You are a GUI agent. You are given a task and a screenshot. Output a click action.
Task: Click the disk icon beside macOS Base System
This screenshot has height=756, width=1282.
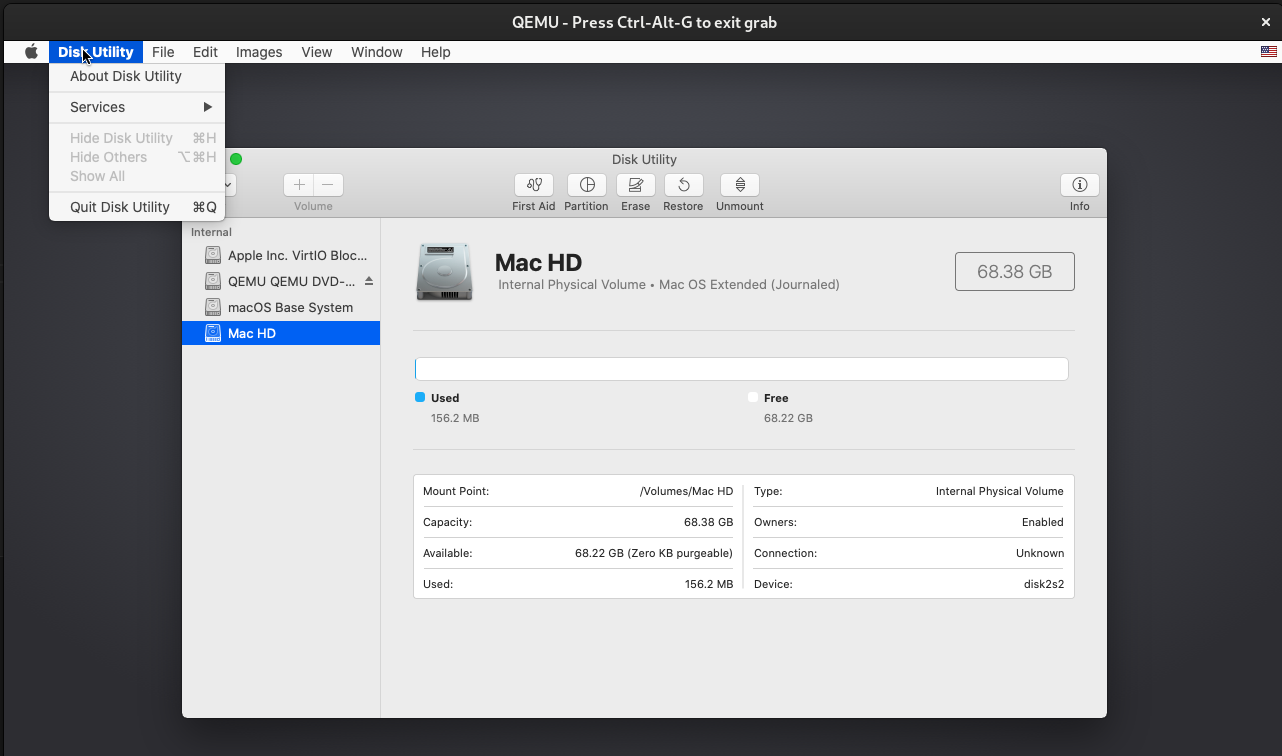[x=213, y=307]
